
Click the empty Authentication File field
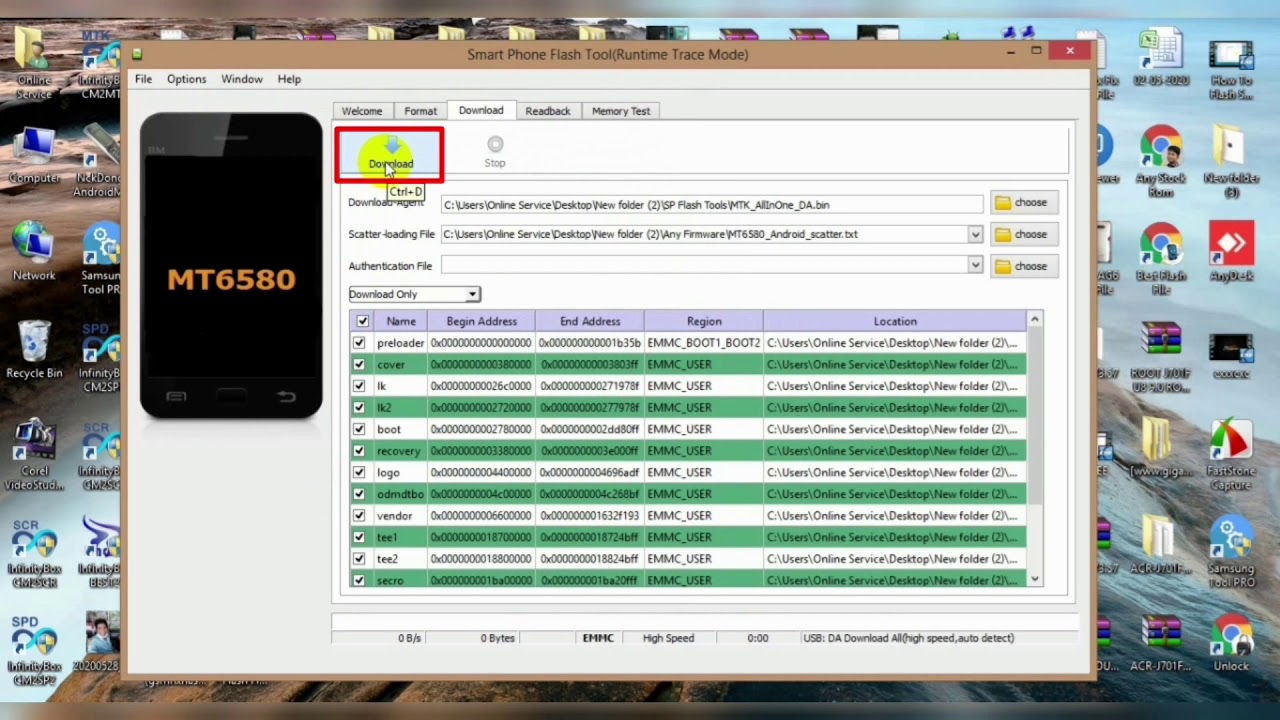click(x=704, y=265)
